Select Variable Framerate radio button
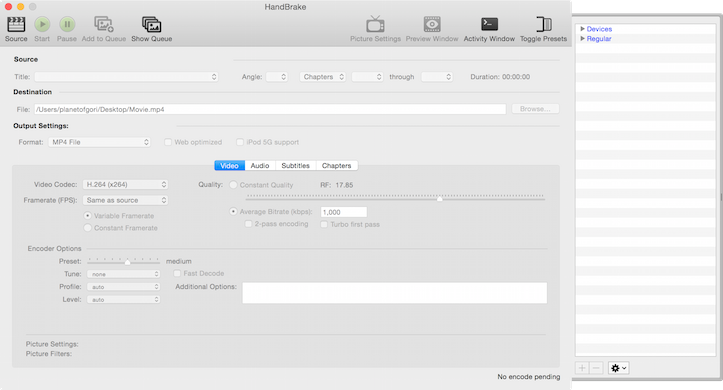723x390 pixels. (x=87, y=216)
